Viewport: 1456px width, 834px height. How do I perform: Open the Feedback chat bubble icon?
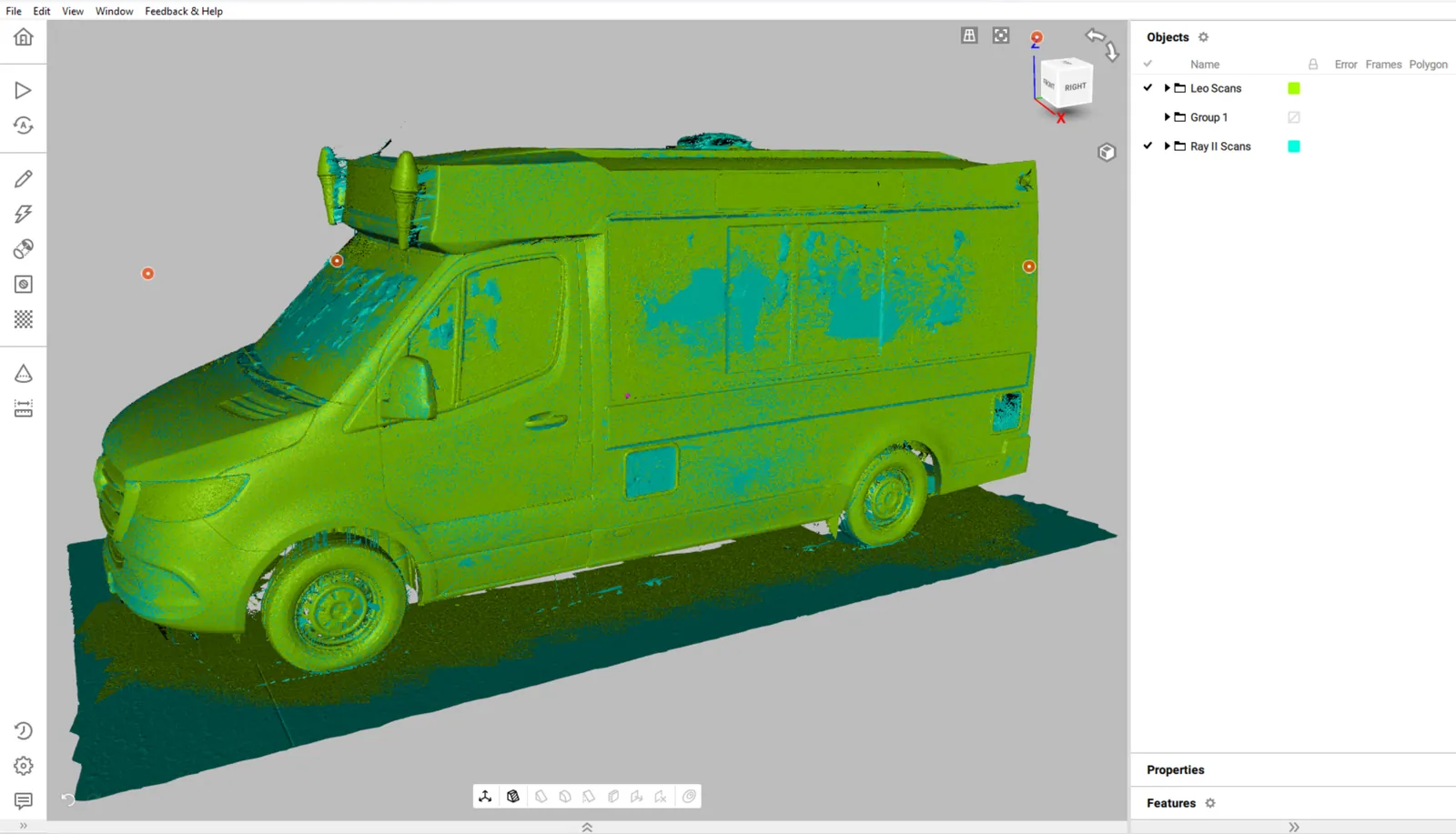point(24,801)
